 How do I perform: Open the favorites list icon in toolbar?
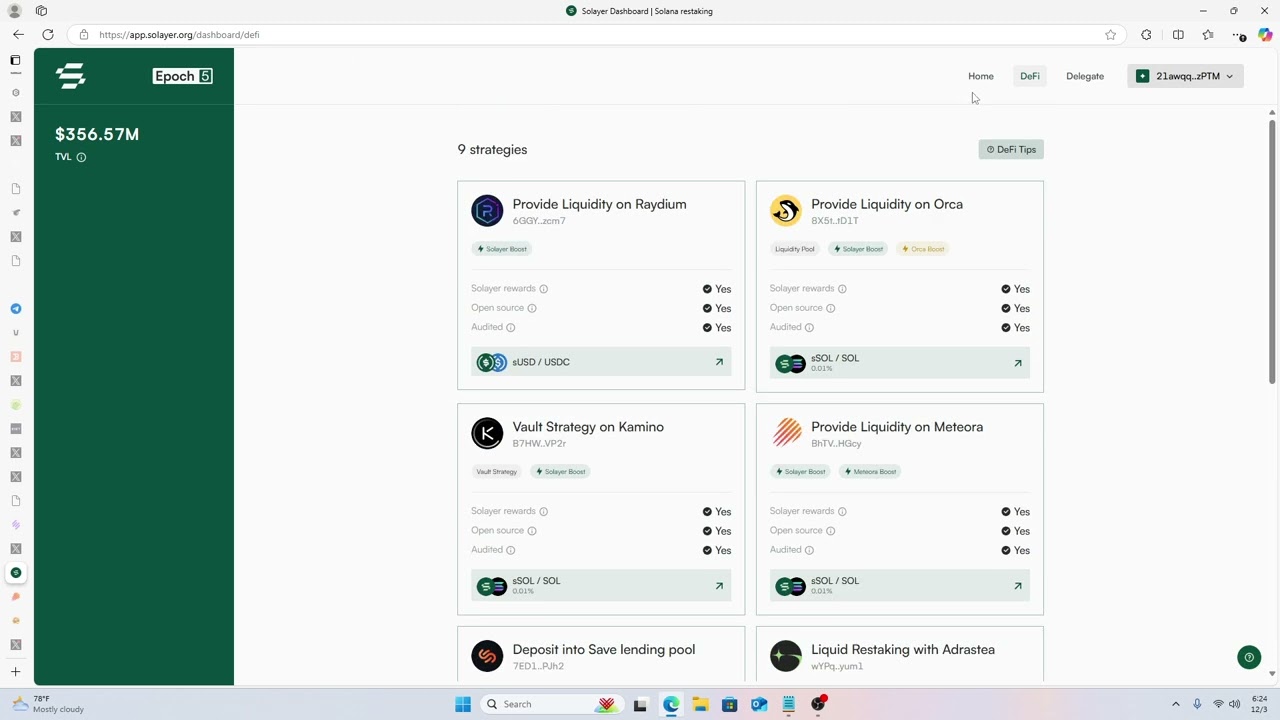point(1208,35)
